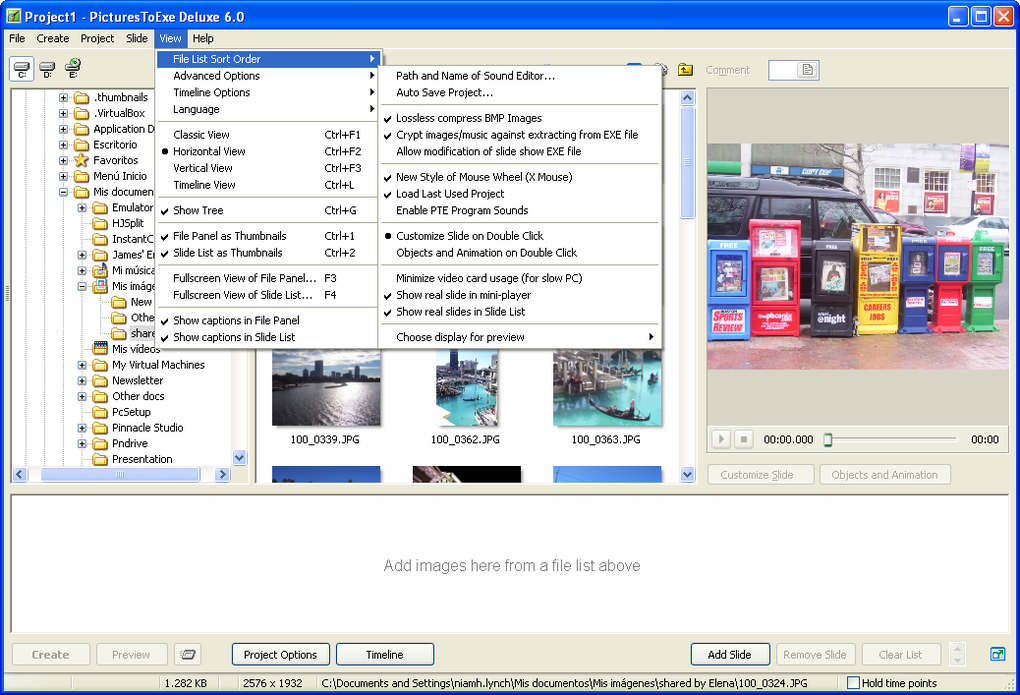The image size is (1020, 695).
Task: Open the Language submenu
Action: (267, 109)
